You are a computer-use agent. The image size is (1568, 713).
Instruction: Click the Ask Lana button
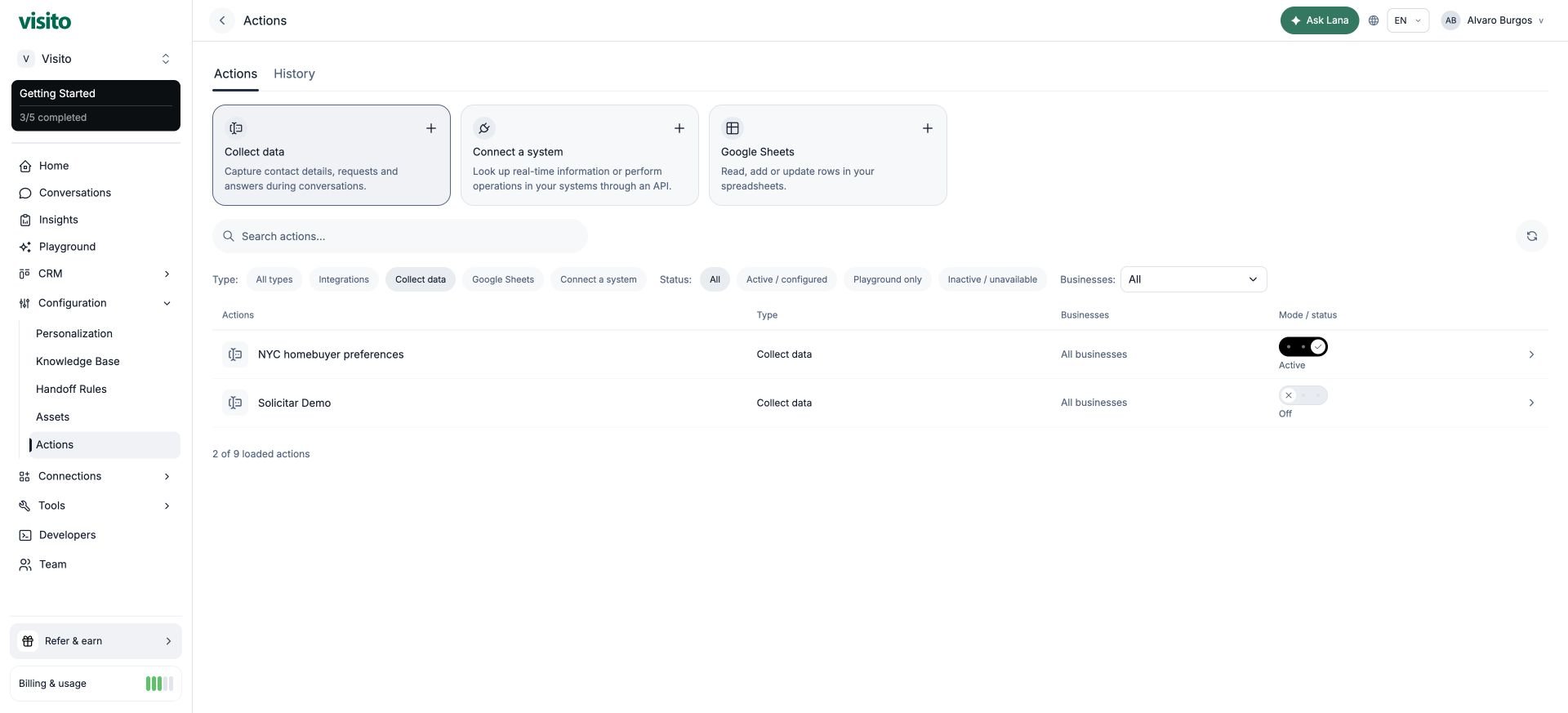point(1319,20)
